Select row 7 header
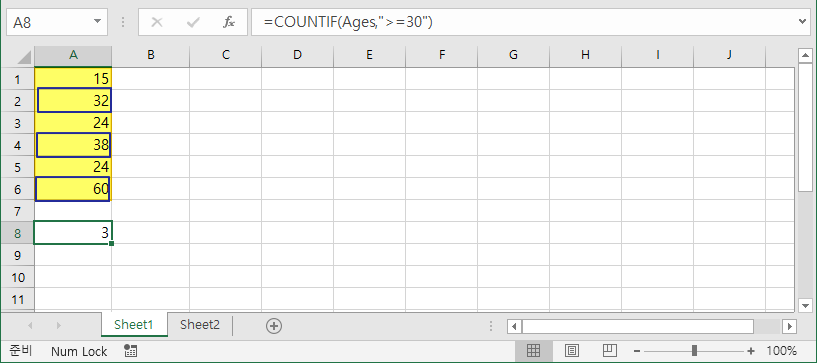This screenshot has width=817, height=363. 17,211
